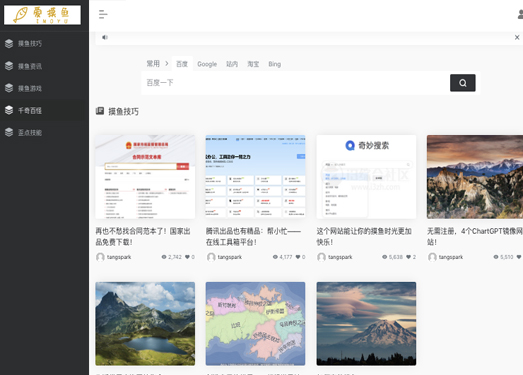This screenshot has height=375, width=523.
Task: Click tangspark's name on the 奇妙搜索 card
Action: [x=340, y=257]
